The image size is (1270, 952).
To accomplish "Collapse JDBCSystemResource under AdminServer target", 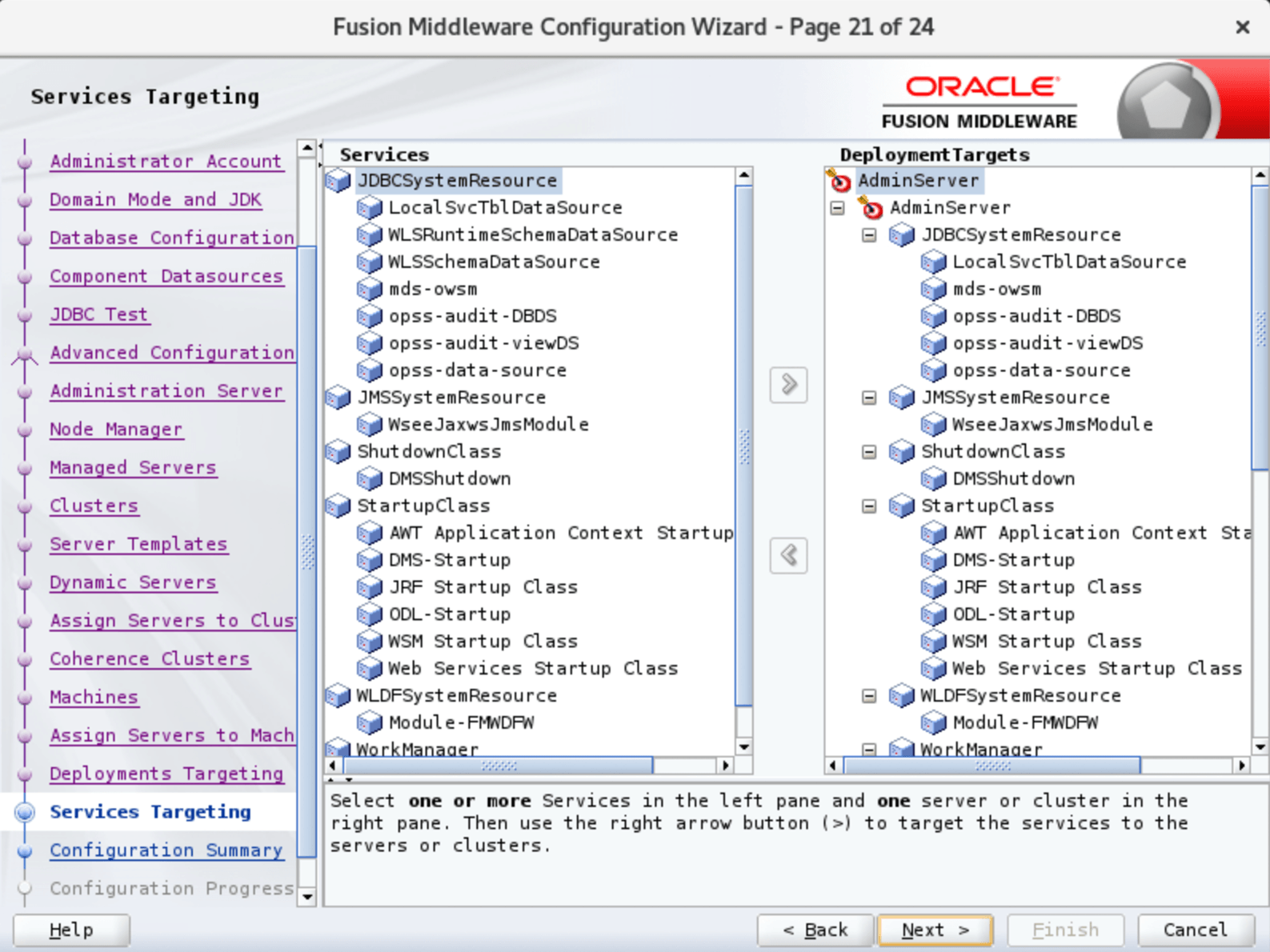I will [869, 235].
